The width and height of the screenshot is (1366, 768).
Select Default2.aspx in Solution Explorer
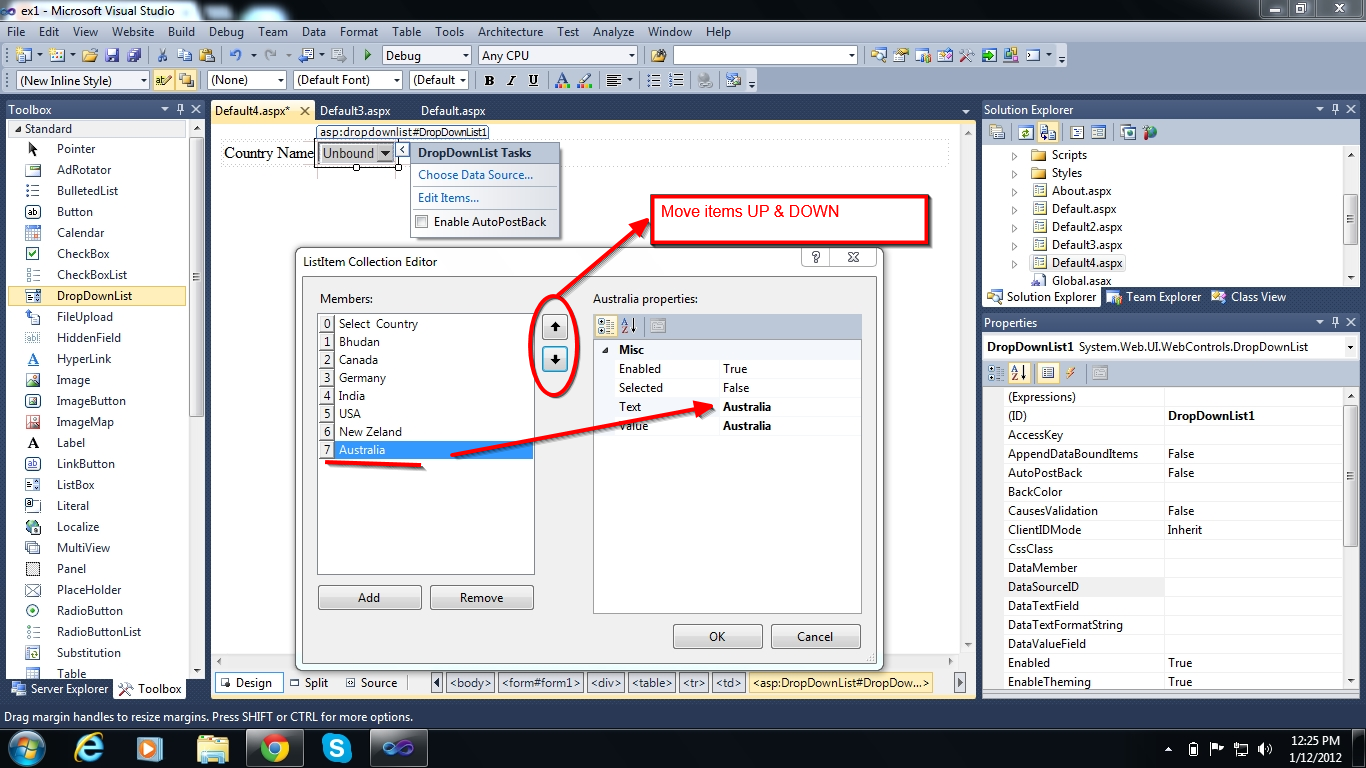point(1087,227)
